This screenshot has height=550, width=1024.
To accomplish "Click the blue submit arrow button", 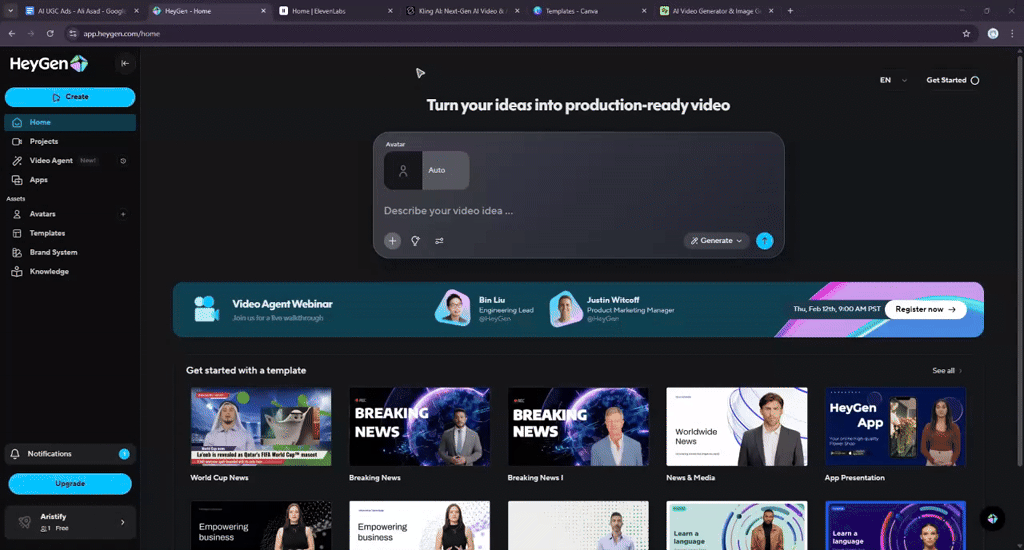I will [765, 241].
